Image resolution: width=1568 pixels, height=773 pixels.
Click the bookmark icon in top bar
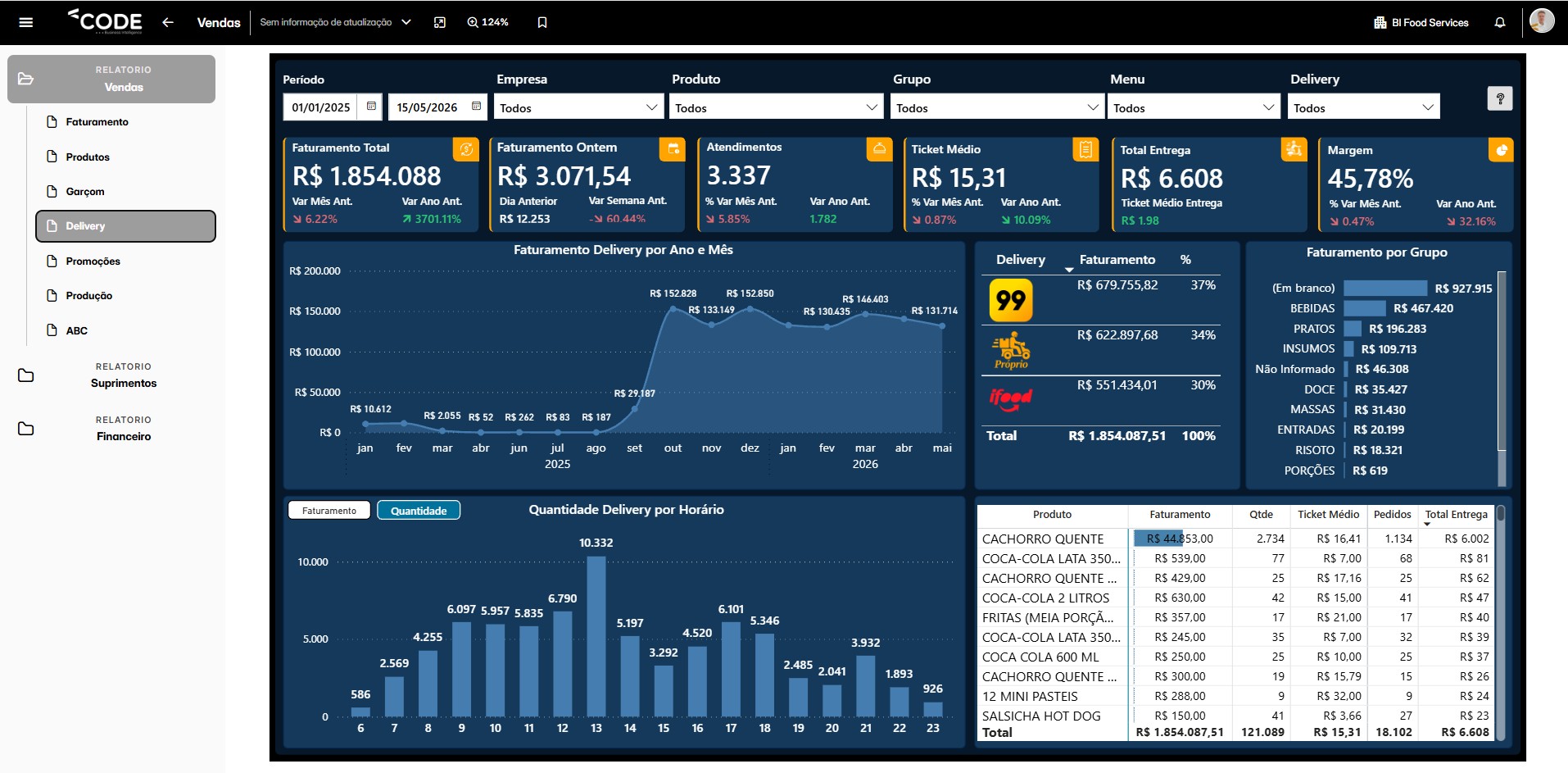pos(542,22)
